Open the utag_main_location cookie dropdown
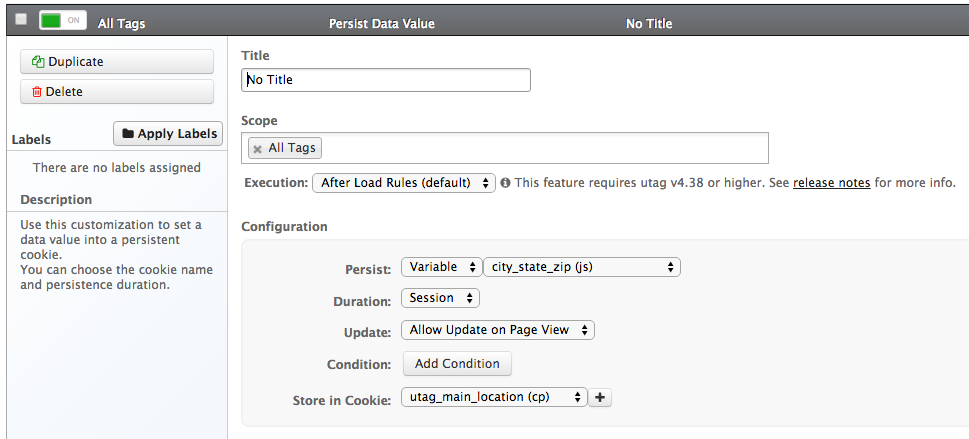The image size is (969, 439). click(x=494, y=397)
